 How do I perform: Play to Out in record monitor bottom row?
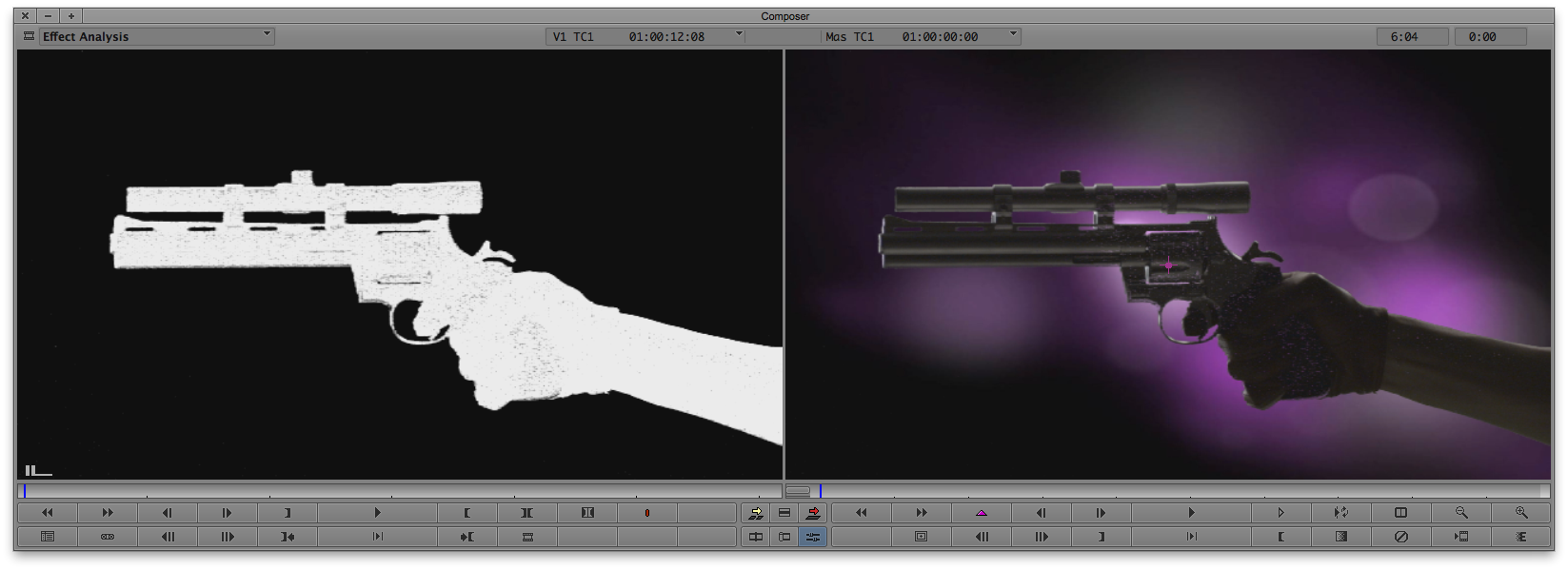(x=1191, y=537)
